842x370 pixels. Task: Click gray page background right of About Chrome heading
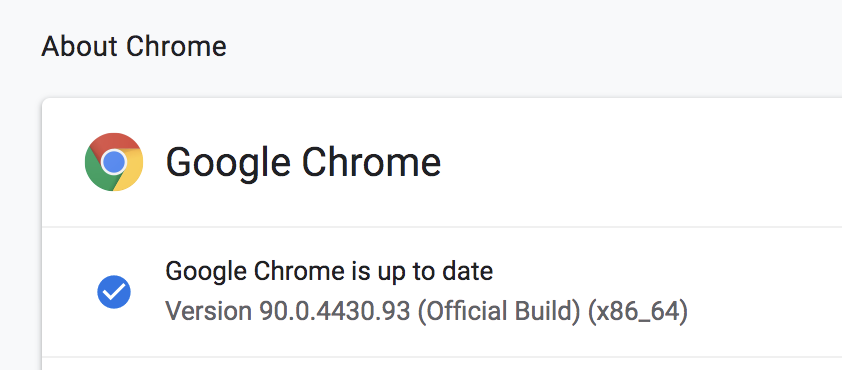coord(537,46)
